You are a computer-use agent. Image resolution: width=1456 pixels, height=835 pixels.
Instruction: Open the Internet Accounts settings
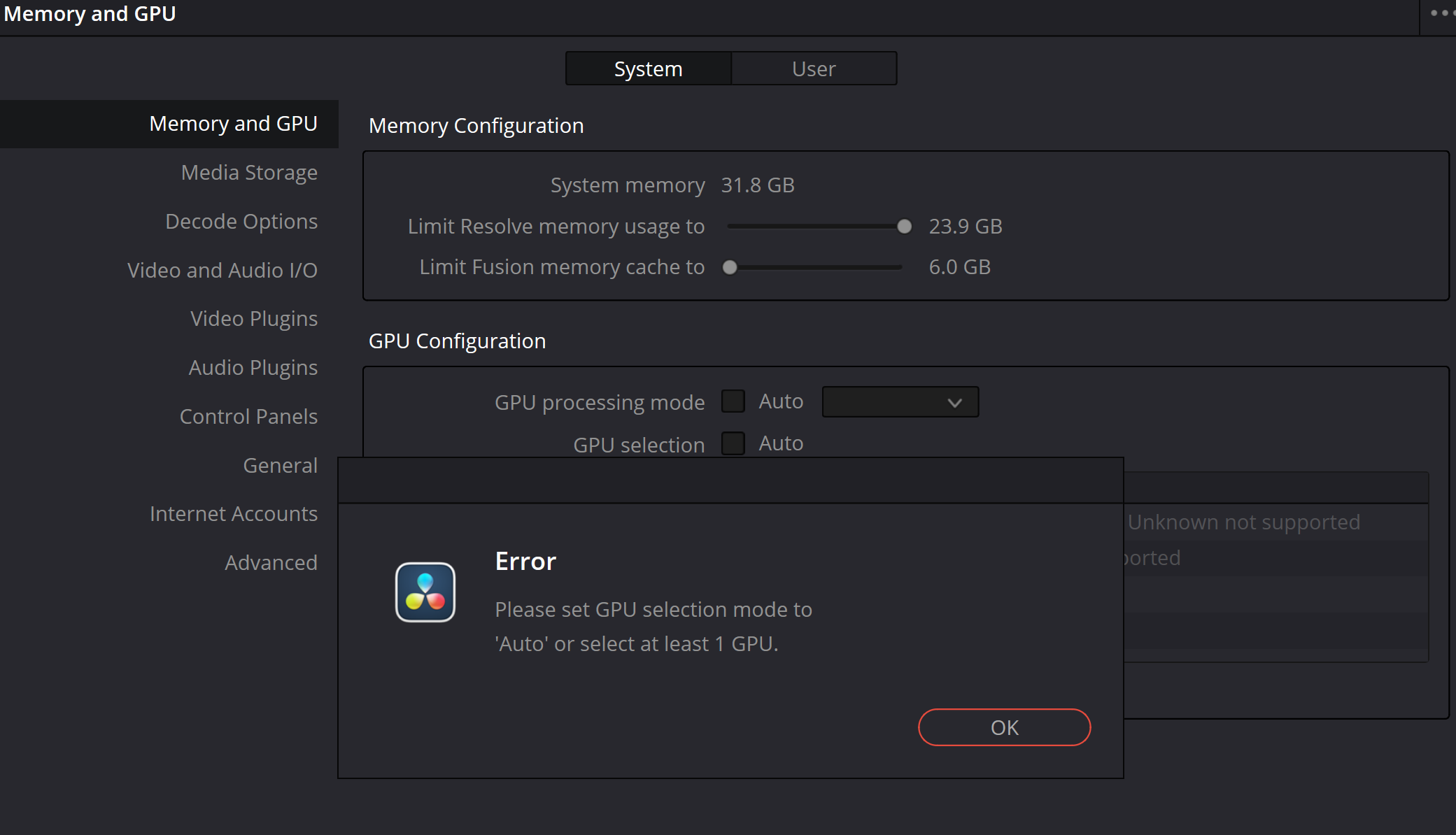234,514
